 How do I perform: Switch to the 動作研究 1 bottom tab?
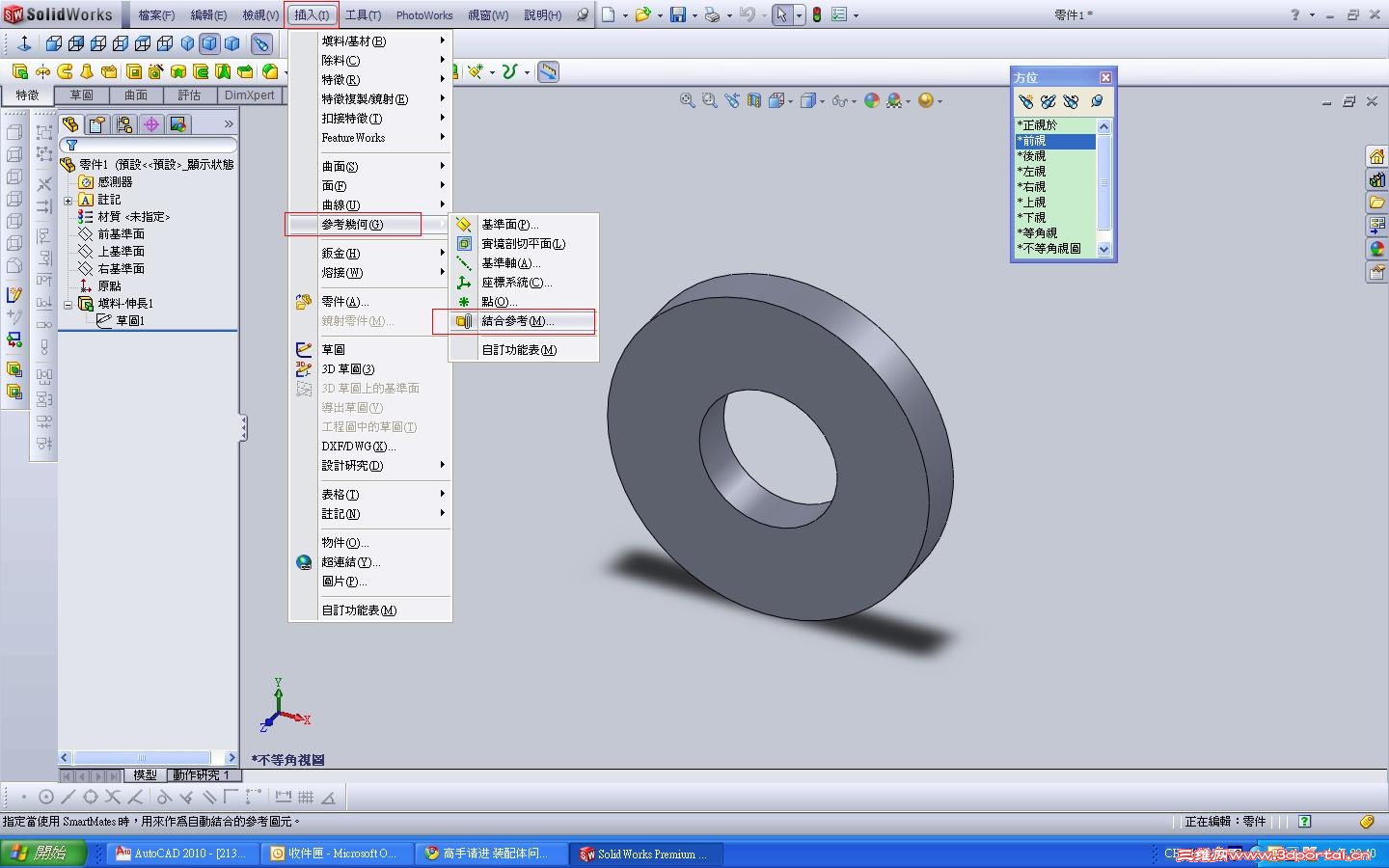[201, 775]
